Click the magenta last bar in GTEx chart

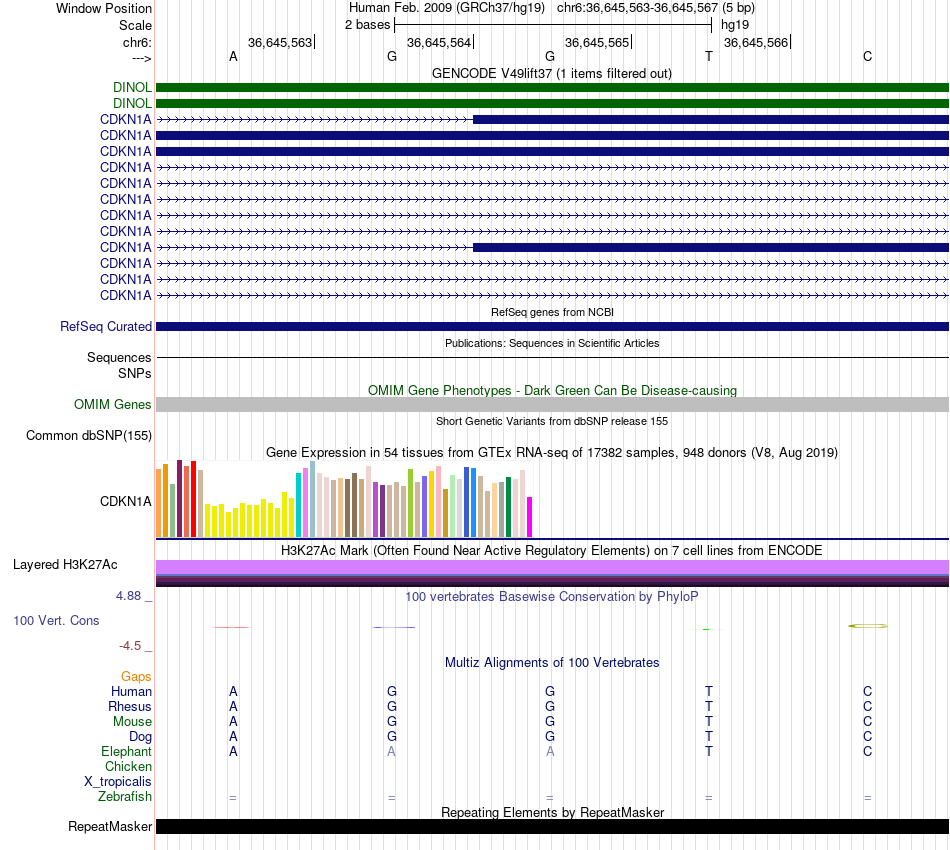coord(530,517)
